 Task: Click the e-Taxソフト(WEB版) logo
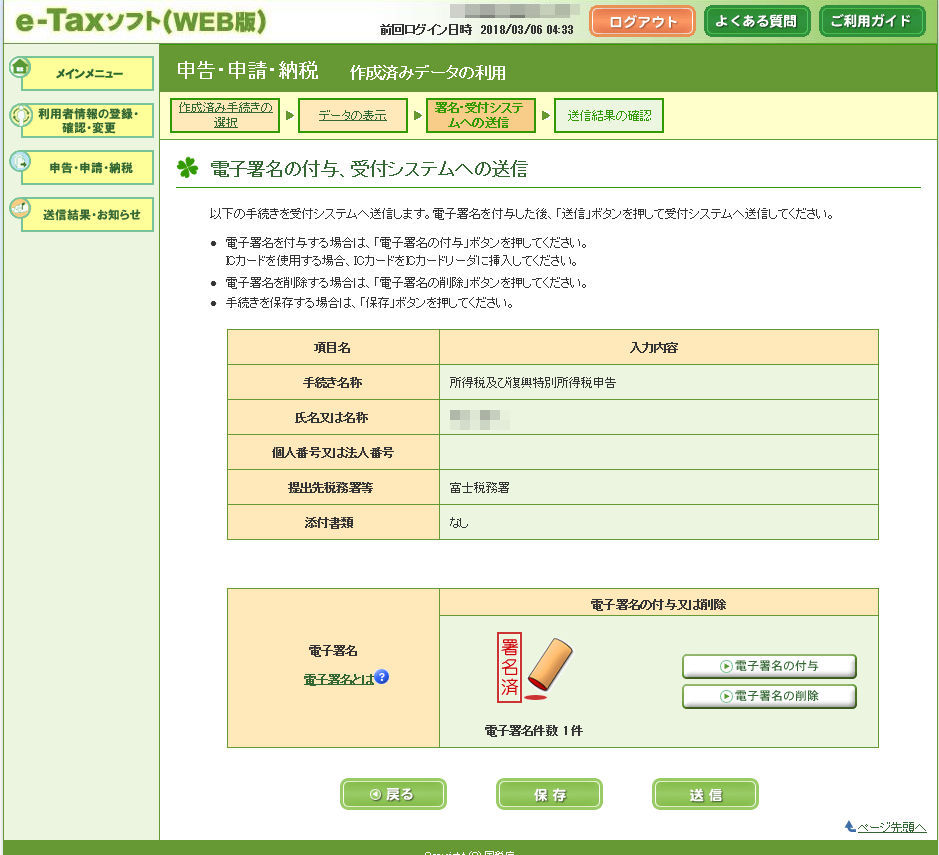141,22
